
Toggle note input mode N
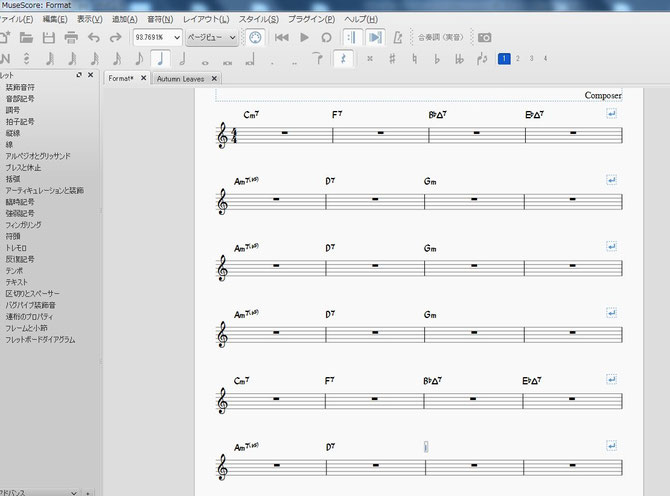(5, 59)
